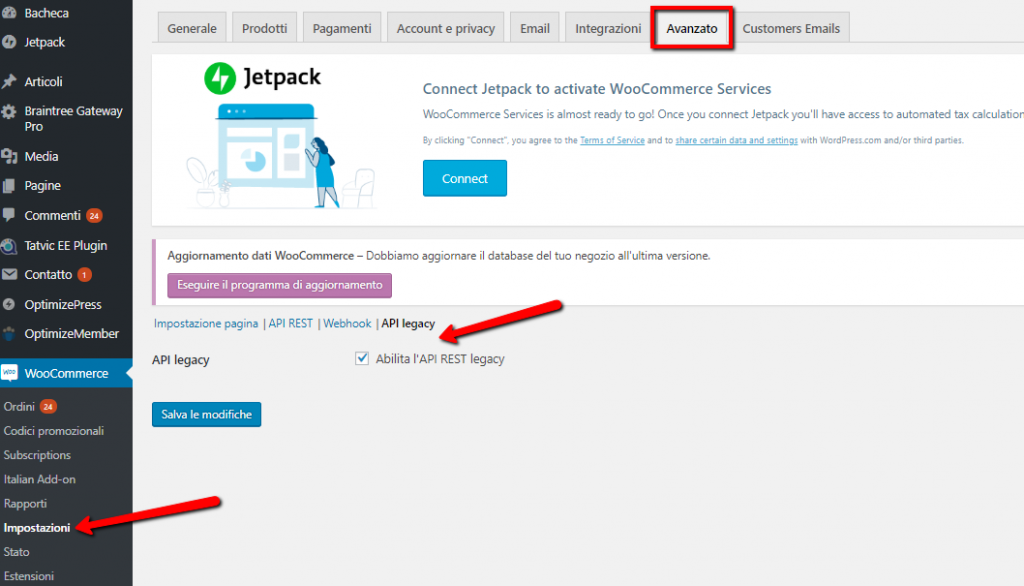Click the Commenti 24 notification badge
Screen dimensions: 1024x586
click(94, 216)
